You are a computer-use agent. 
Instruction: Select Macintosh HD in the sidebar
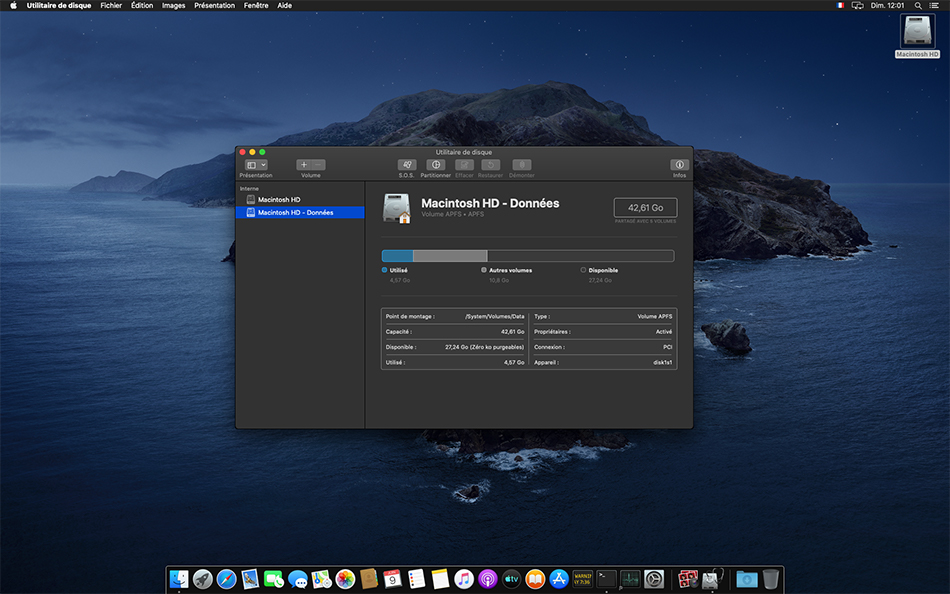(x=300, y=199)
